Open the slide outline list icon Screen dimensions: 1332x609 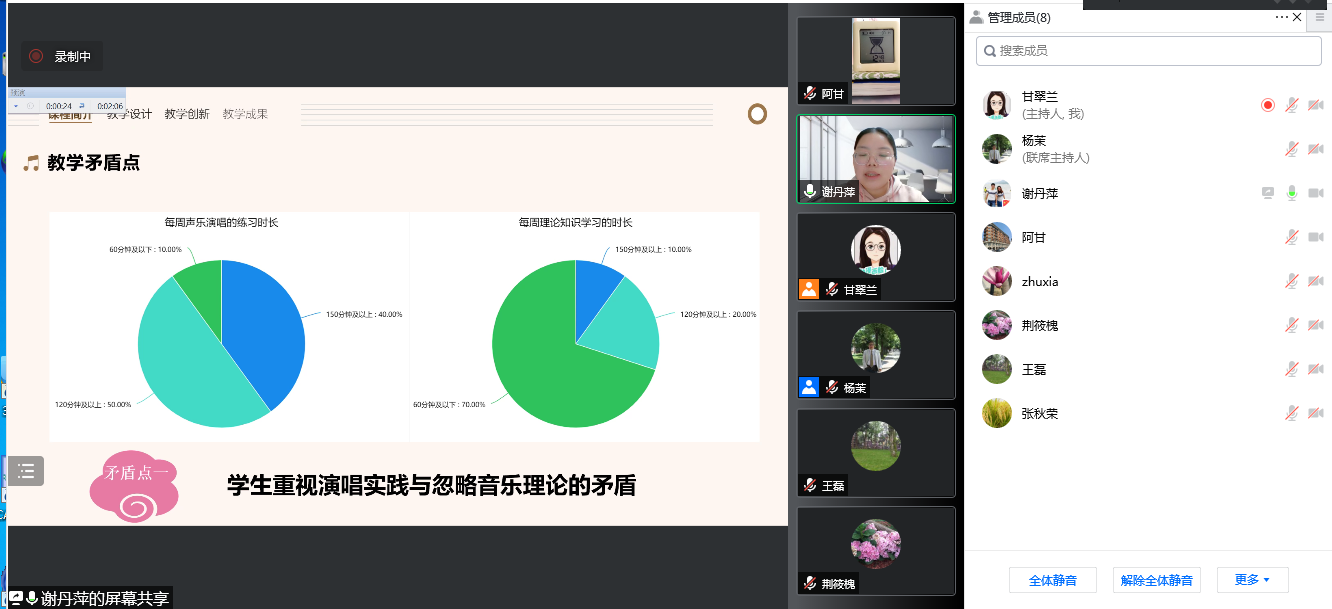pyautogui.click(x=26, y=470)
